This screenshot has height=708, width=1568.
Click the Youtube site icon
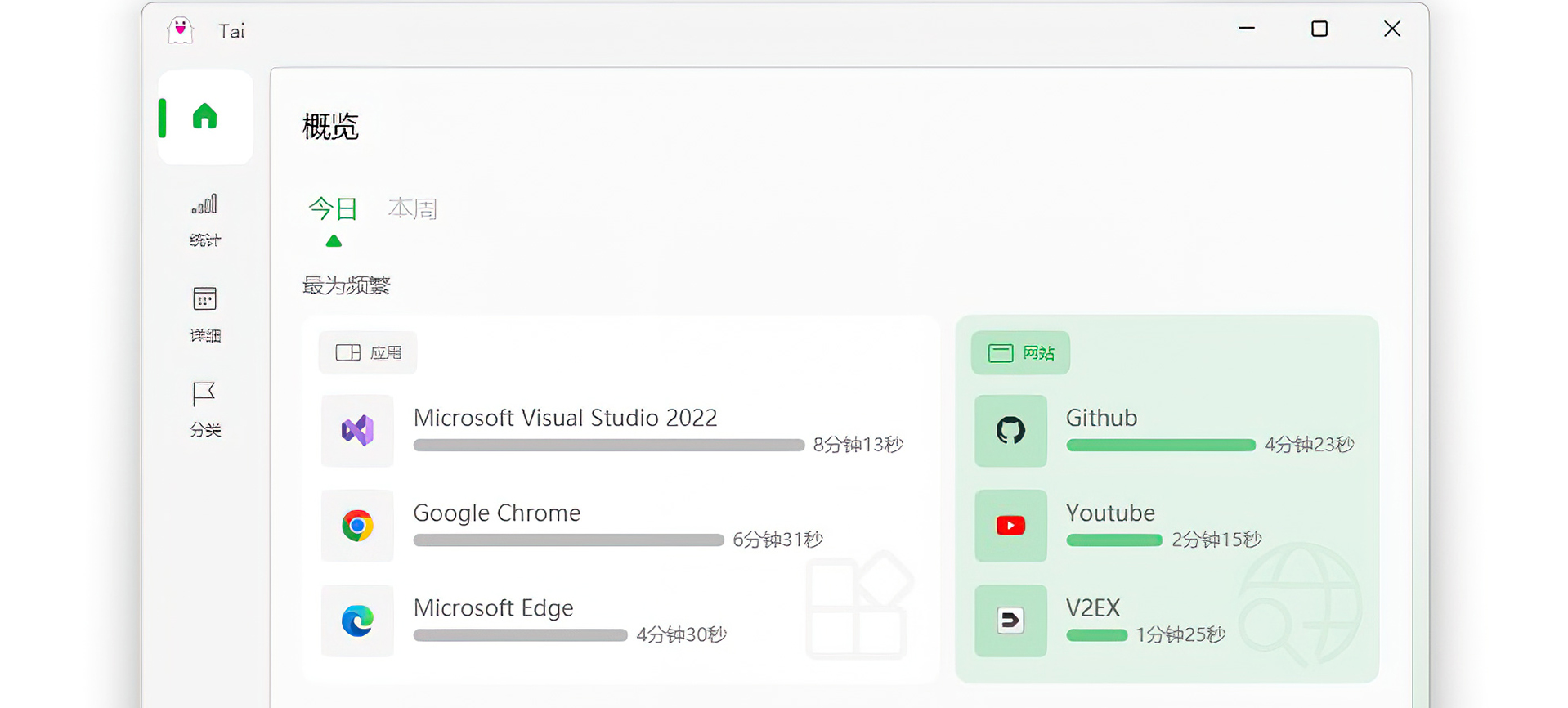click(x=1010, y=526)
